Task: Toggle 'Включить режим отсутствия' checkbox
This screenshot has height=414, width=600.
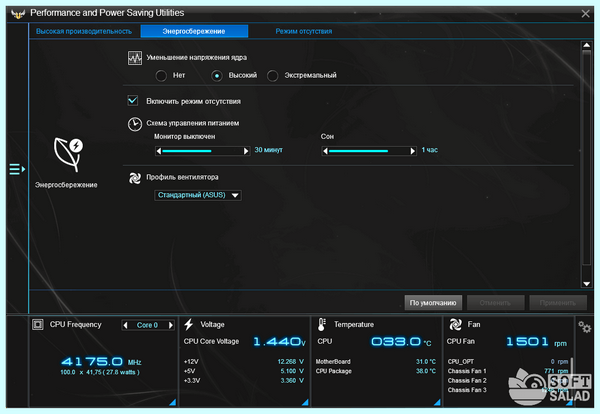Action: pos(133,101)
